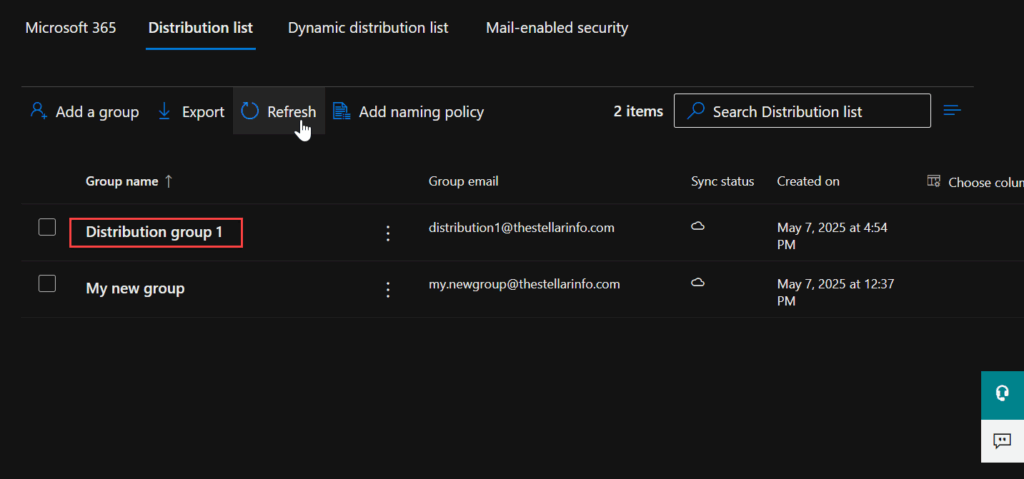Select the Distribution group 1 checkbox
The height and width of the screenshot is (479, 1024).
click(47, 227)
